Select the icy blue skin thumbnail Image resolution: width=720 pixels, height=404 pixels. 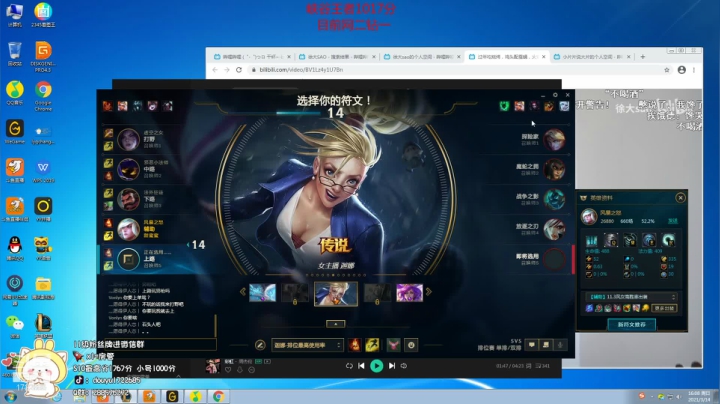(x=262, y=292)
